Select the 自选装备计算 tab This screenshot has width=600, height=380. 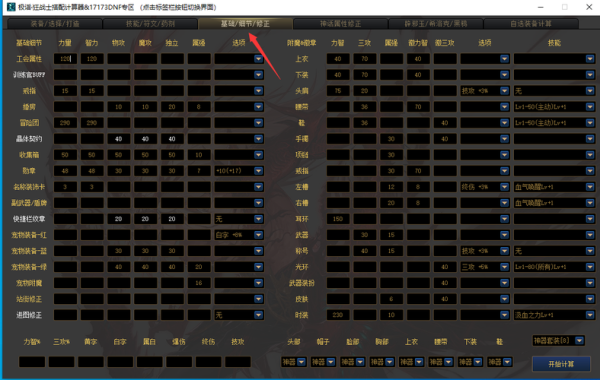[x=531, y=24]
